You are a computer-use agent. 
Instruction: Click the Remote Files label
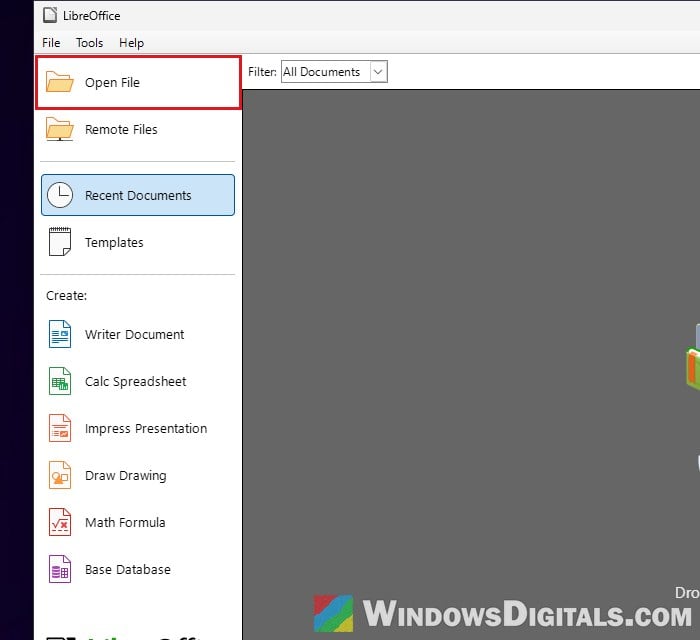(121, 129)
